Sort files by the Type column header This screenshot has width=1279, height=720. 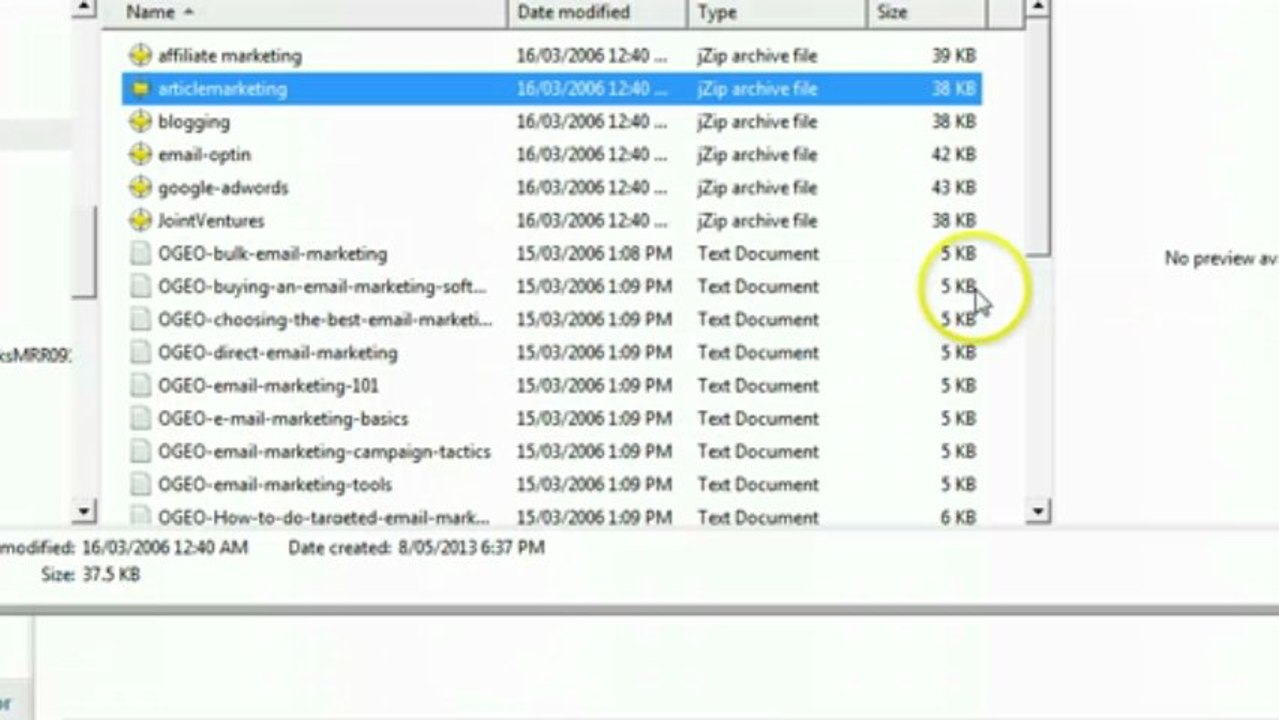coord(777,13)
